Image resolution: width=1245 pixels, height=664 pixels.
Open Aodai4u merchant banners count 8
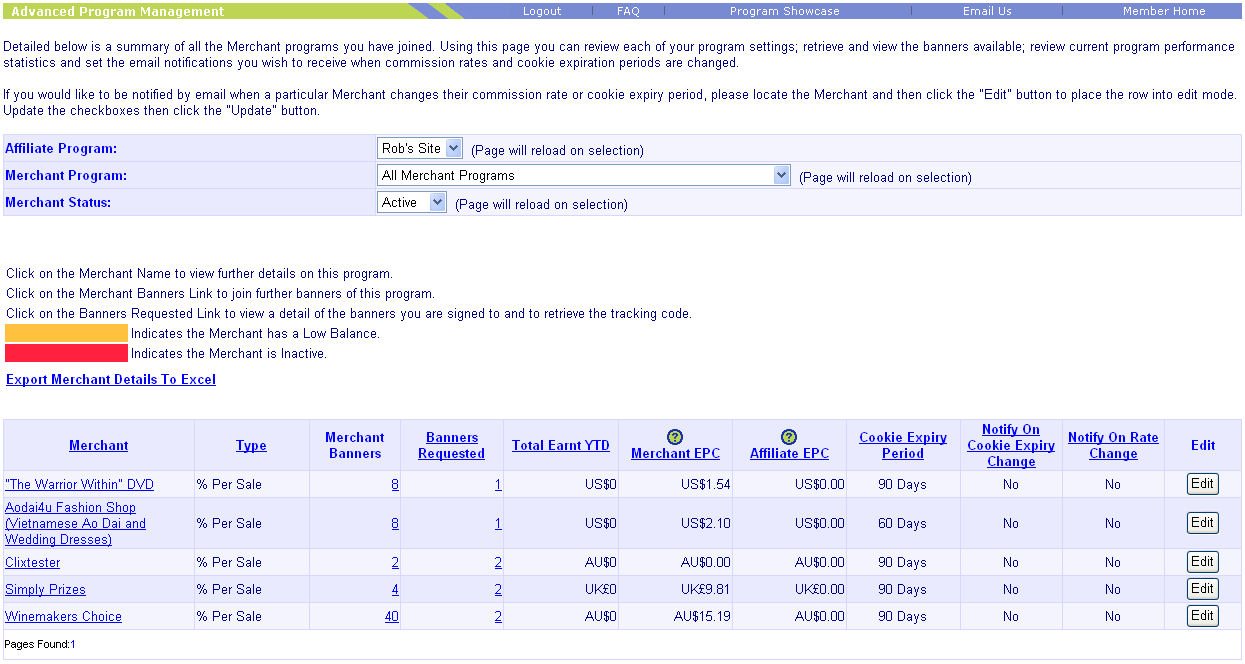click(395, 523)
